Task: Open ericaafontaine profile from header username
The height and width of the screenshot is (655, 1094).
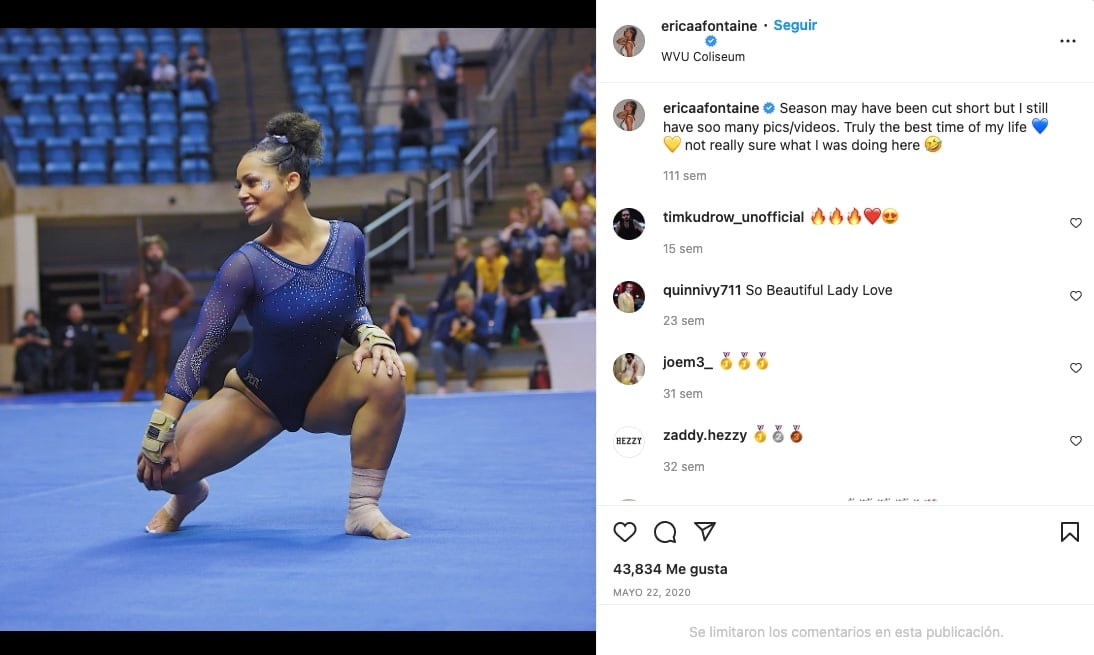Action: tap(709, 26)
